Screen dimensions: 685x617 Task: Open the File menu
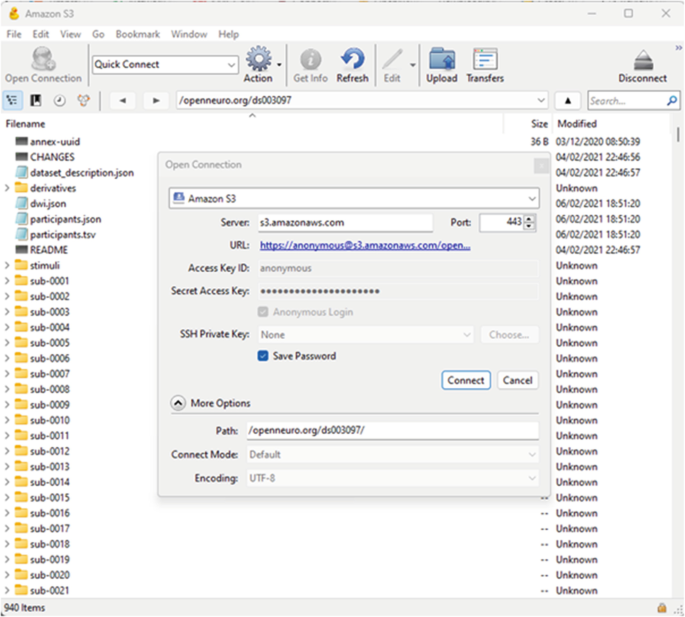[x=14, y=34]
